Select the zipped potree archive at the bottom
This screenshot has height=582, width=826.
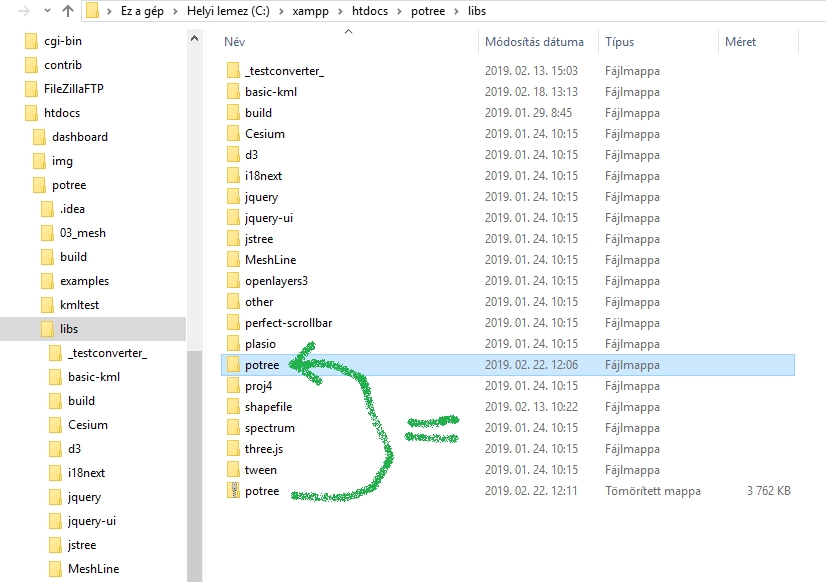(265, 490)
